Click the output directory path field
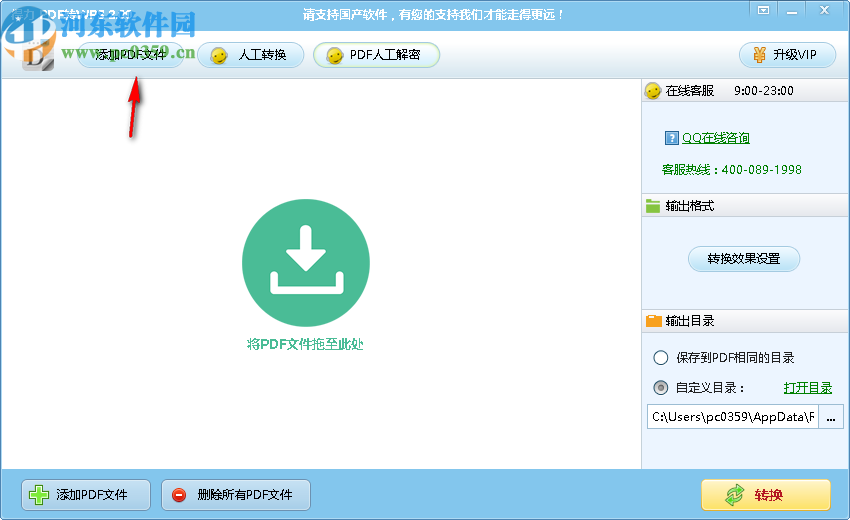 733,416
